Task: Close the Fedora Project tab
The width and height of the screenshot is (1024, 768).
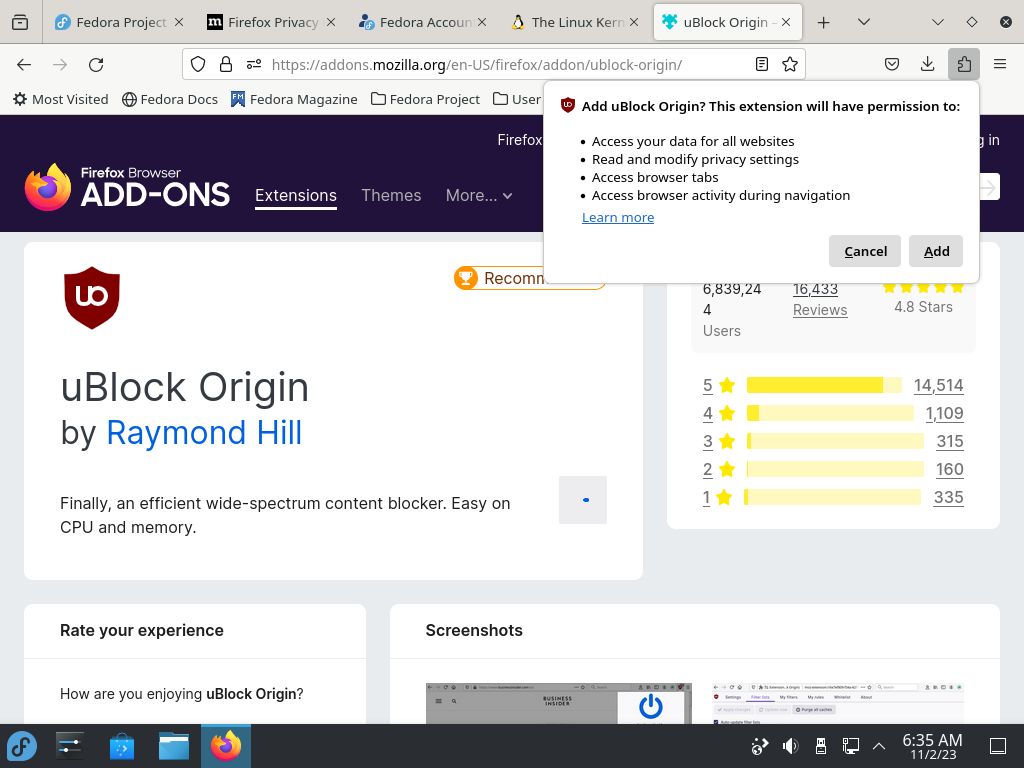Action: pyautogui.click(x=179, y=22)
